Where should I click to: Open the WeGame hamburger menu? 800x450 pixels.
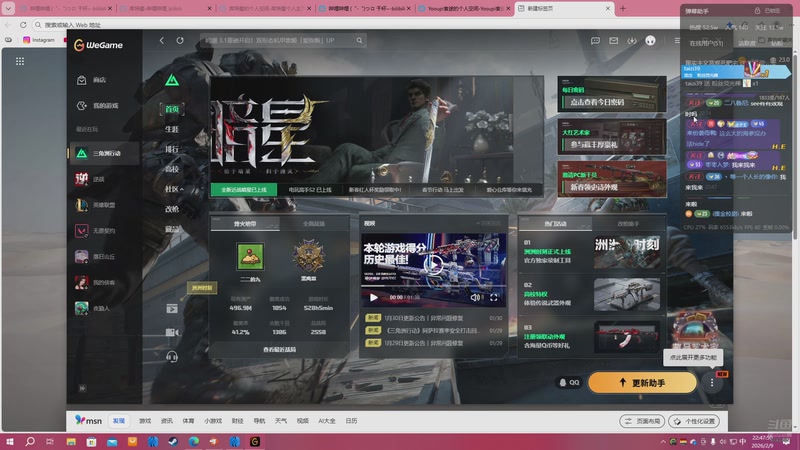[x=677, y=41]
